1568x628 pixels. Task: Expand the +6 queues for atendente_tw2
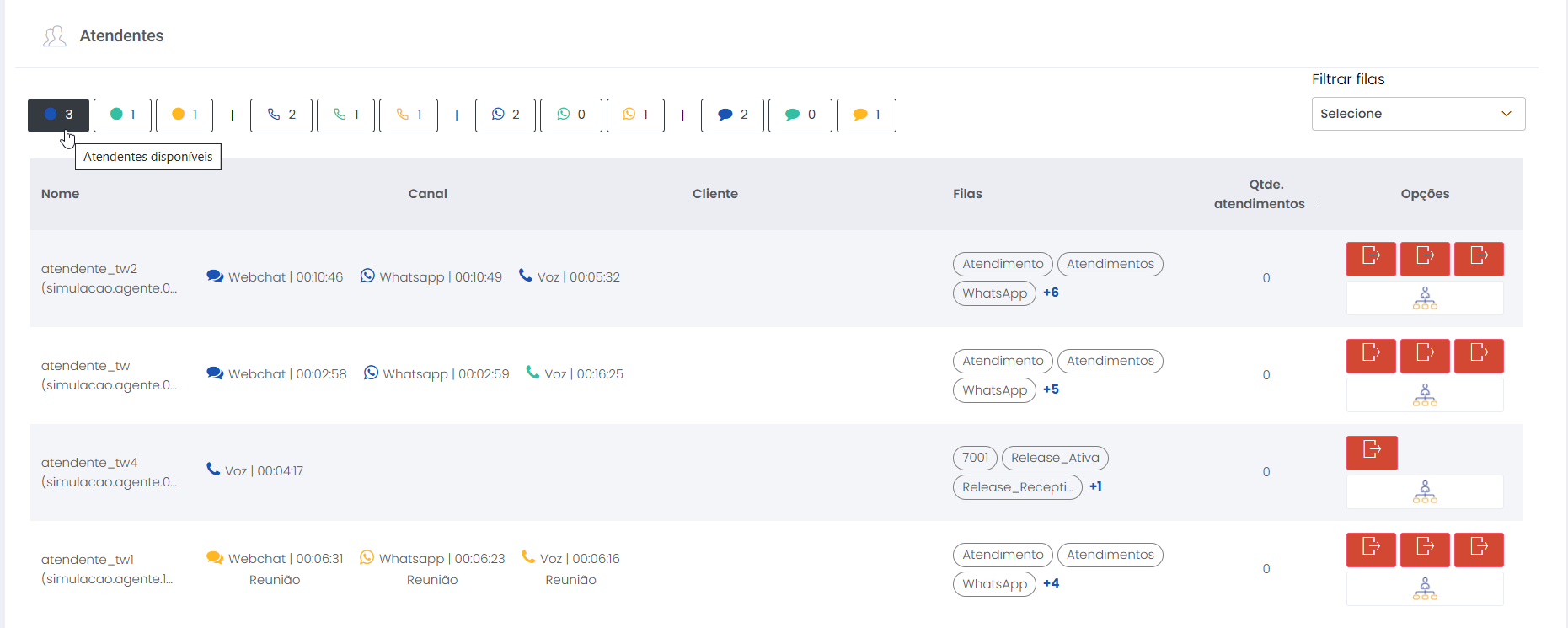point(1051,293)
